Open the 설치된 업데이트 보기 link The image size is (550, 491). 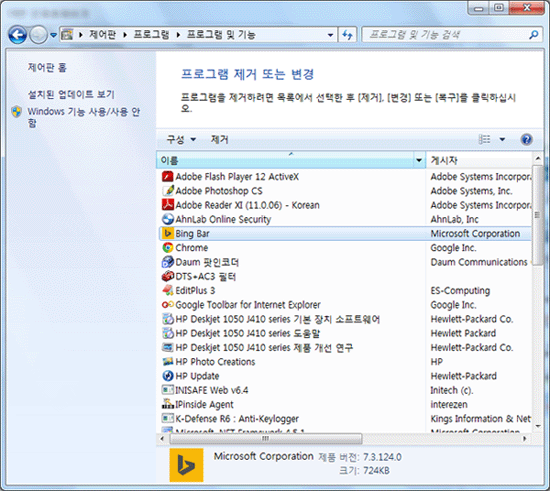tap(71, 94)
